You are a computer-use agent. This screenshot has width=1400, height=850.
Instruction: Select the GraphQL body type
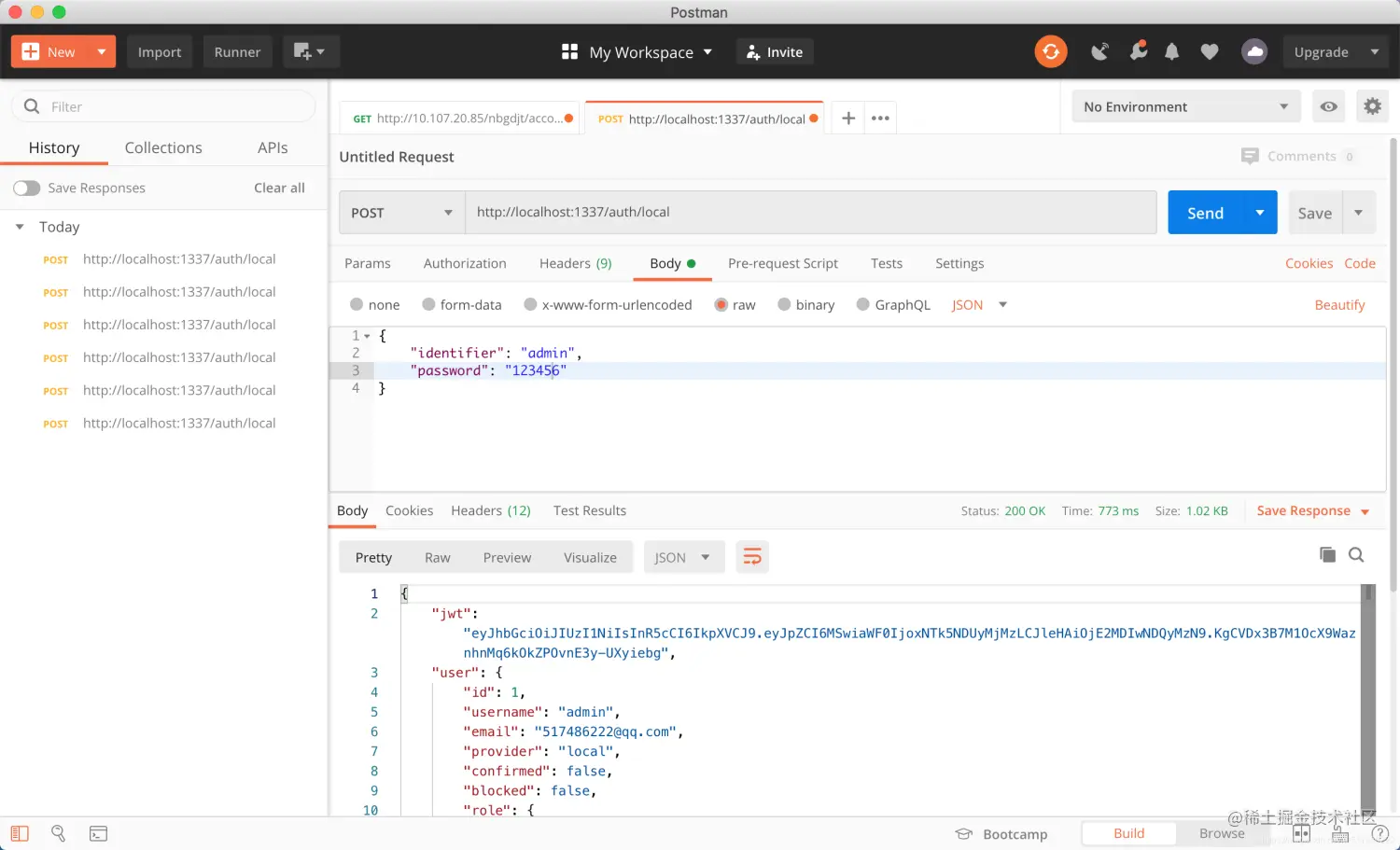point(863,304)
